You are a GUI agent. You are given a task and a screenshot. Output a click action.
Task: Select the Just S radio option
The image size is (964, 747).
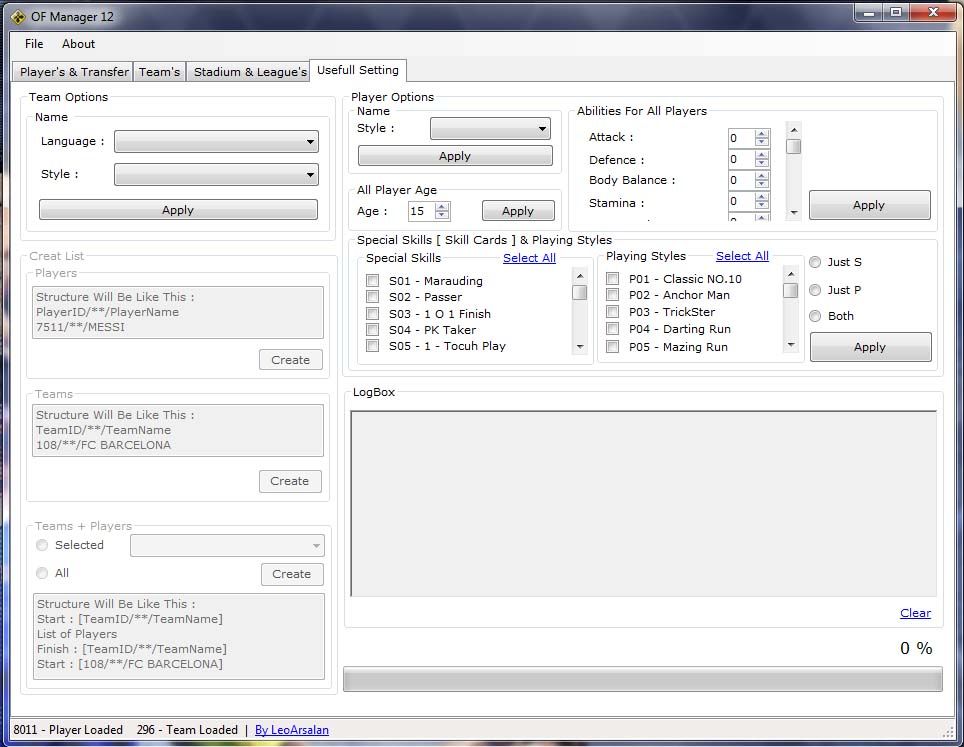coord(816,262)
